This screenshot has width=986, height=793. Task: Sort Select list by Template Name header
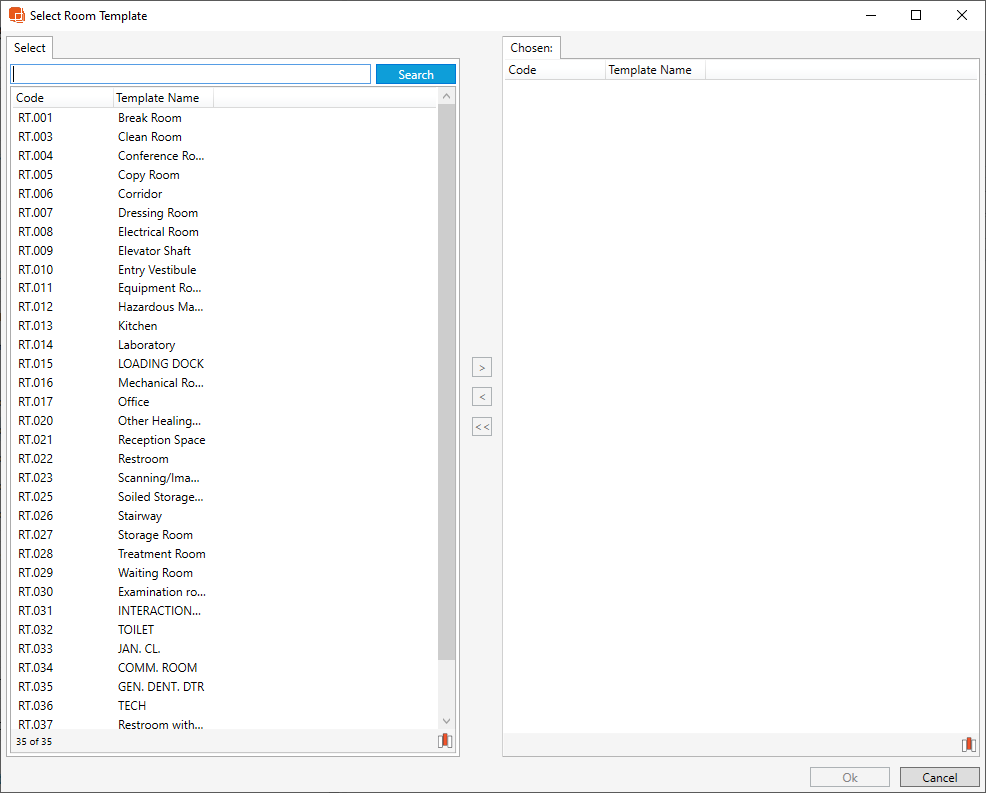[160, 98]
